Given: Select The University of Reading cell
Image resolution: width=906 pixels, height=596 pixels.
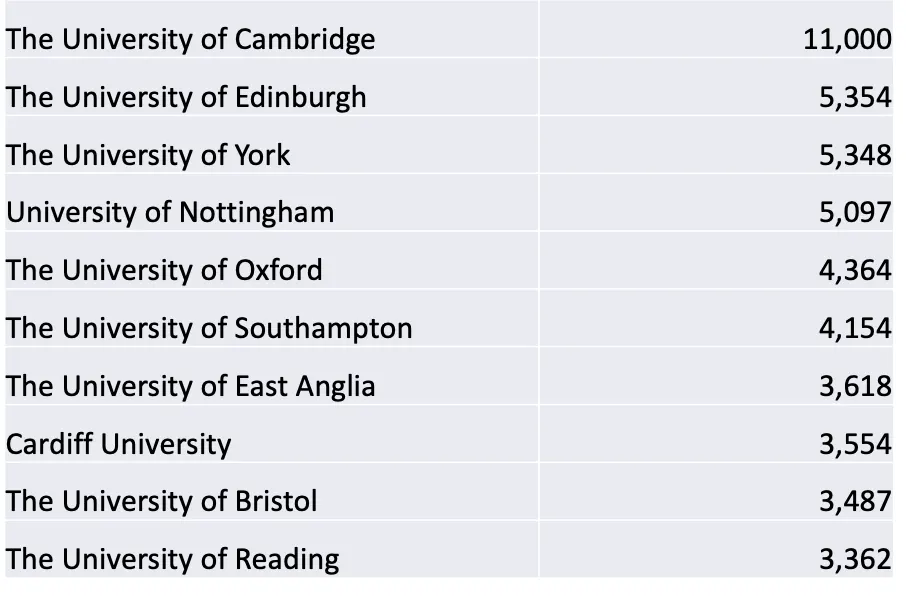Looking at the screenshot, I should tap(272, 549).
